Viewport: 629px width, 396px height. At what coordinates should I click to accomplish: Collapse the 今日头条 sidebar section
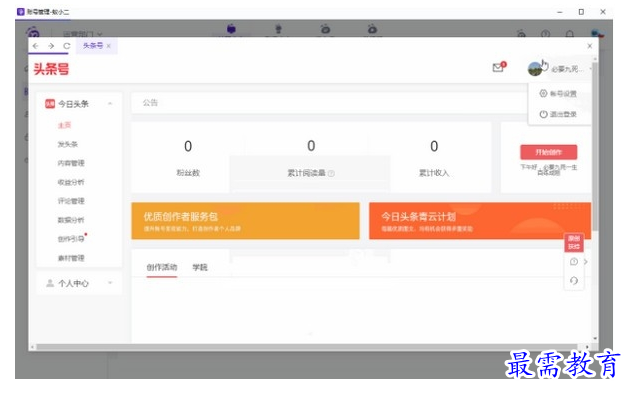pos(110,104)
